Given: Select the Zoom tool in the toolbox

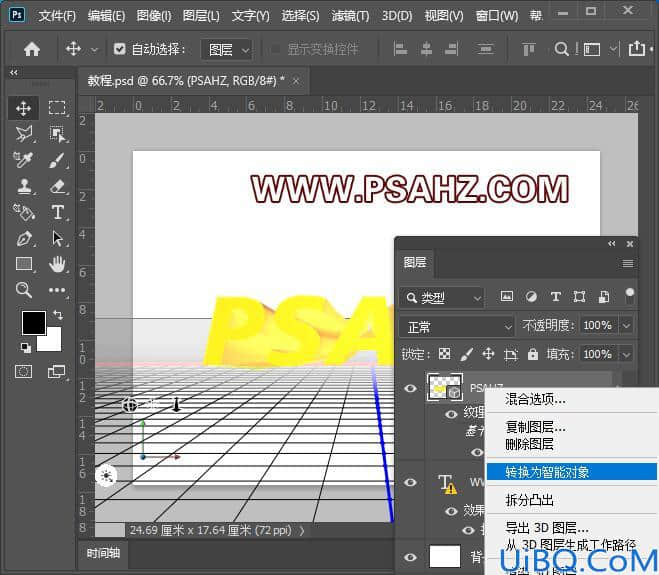Looking at the screenshot, I should click(23, 290).
